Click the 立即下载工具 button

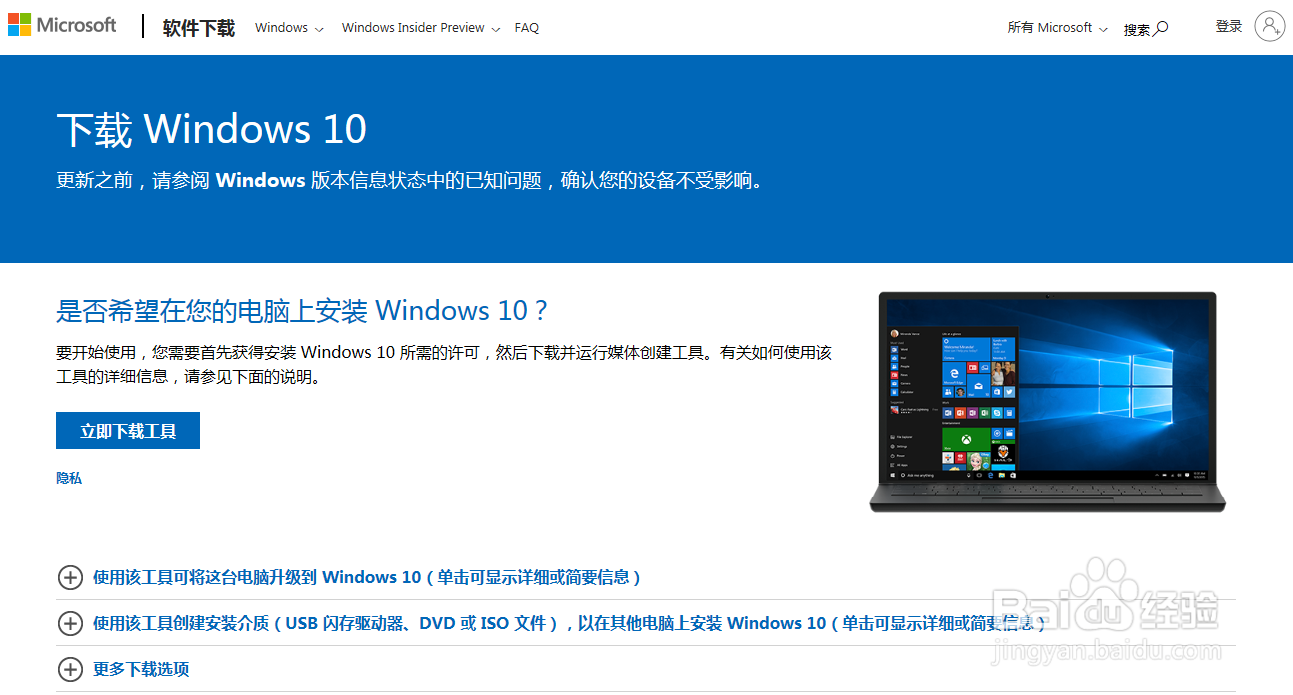tap(128, 431)
